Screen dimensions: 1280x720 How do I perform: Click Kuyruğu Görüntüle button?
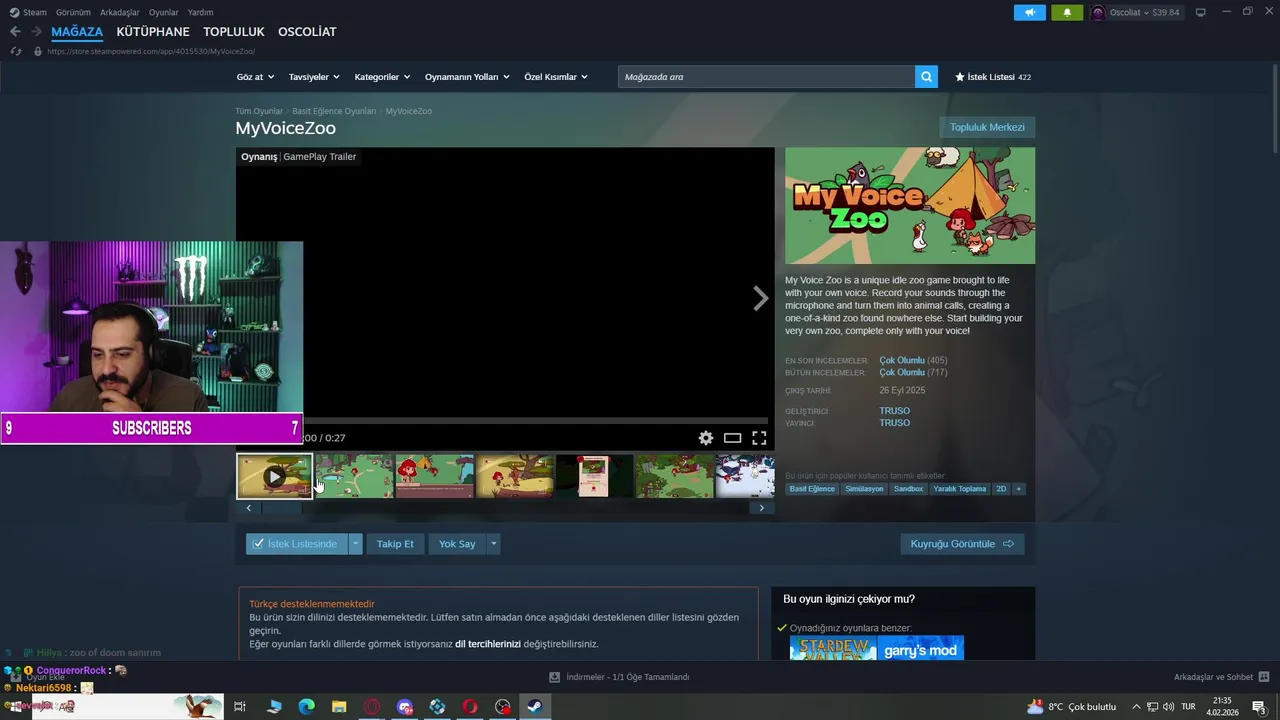pyautogui.click(x=962, y=544)
